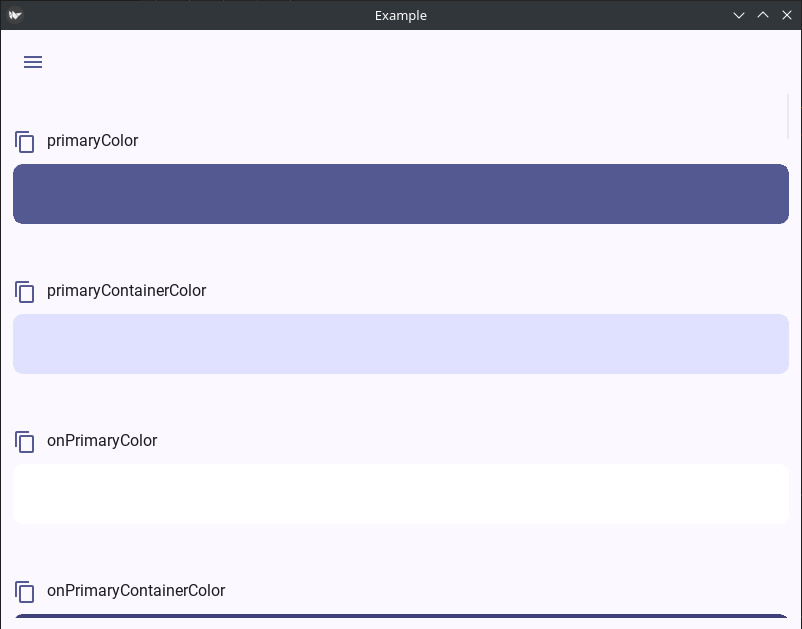Screen dimensions: 802x629
Task: Maximize the Example window with up chevron
Action: (x=763, y=15)
